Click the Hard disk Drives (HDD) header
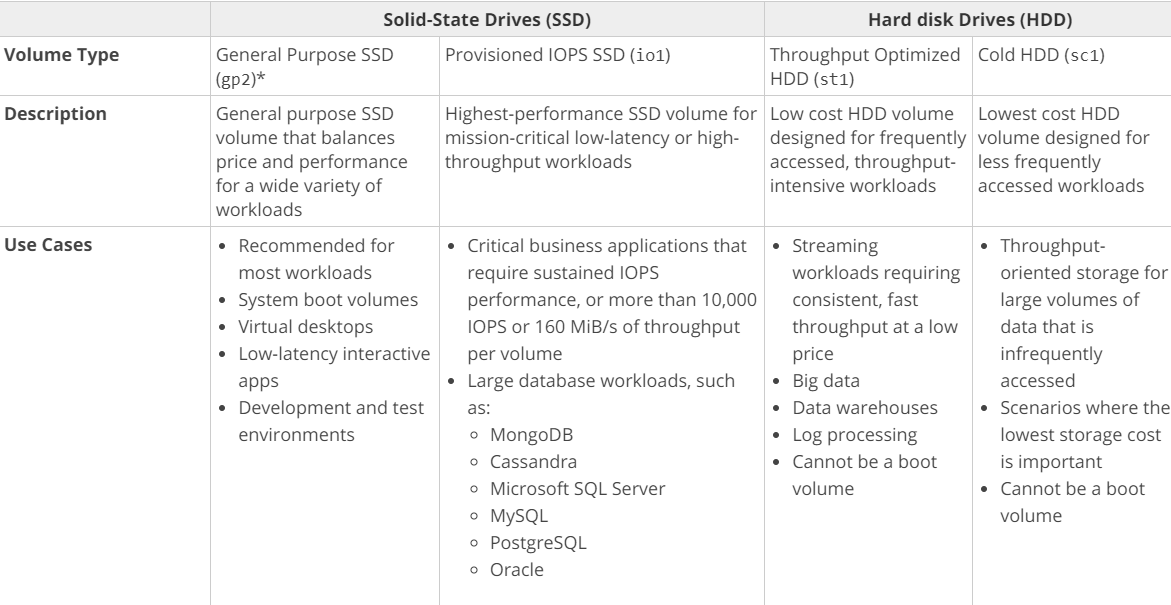This screenshot has width=1171, height=605. pyautogui.click(x=969, y=20)
